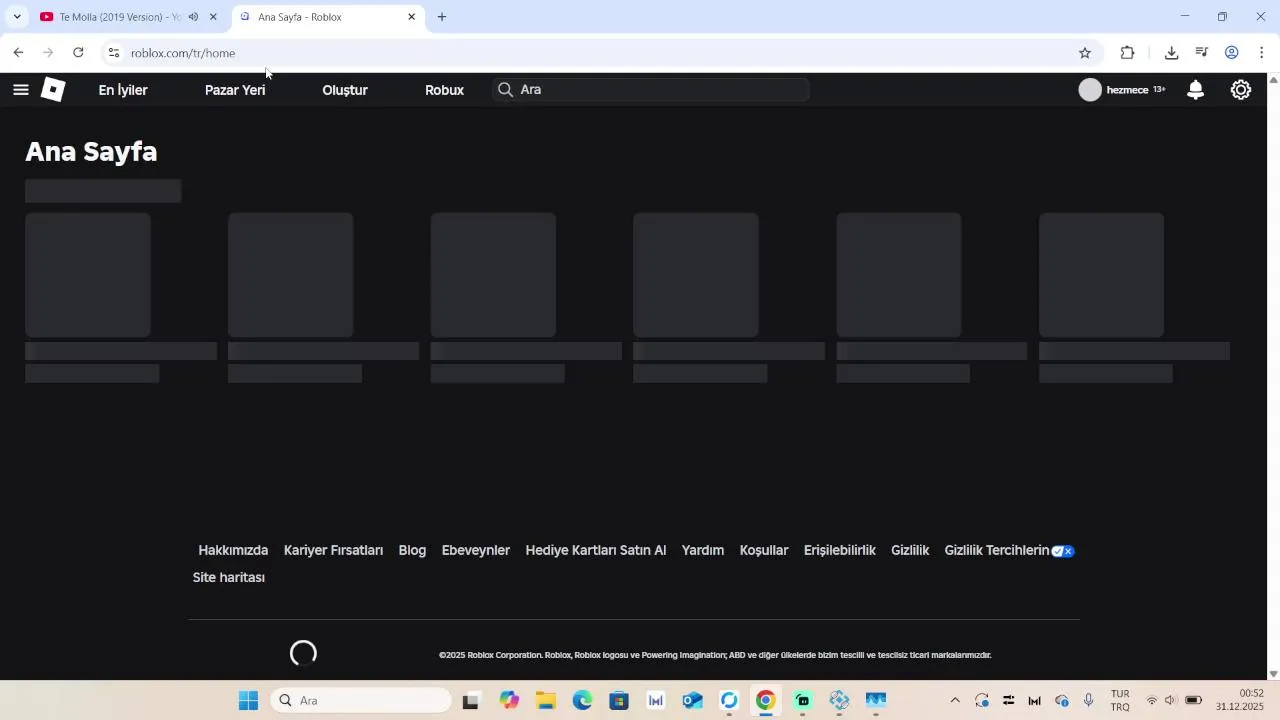Viewport: 1280px width, 720px height.
Task: Click the Windows taskbar search box
Action: (x=362, y=701)
